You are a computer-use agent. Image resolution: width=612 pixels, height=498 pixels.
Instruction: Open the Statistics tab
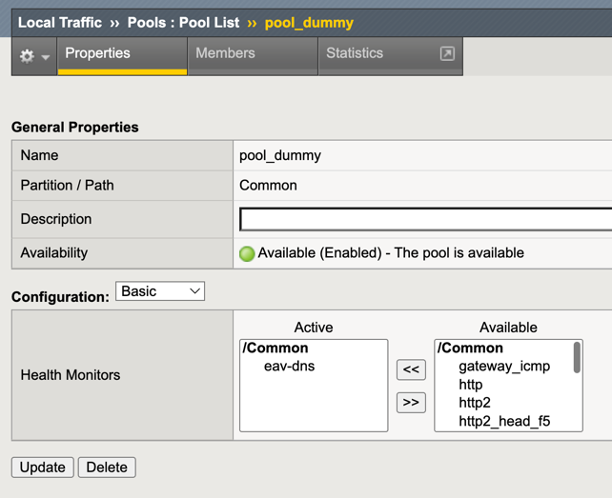point(355,54)
